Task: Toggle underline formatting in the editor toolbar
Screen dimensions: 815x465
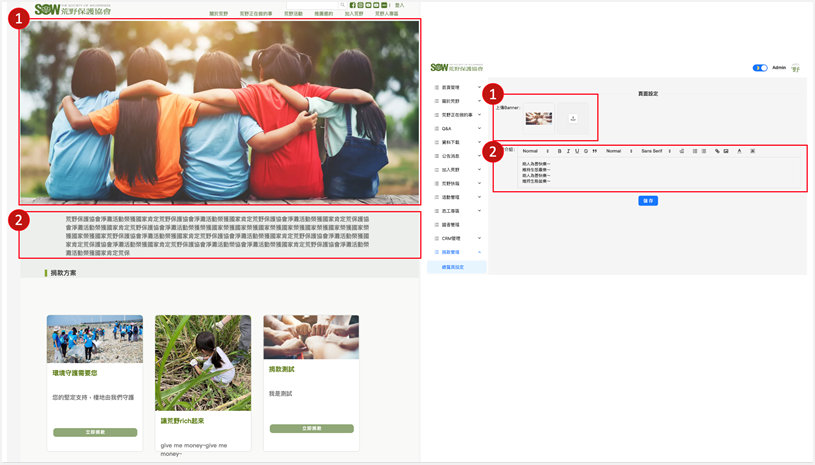Action: click(577, 151)
